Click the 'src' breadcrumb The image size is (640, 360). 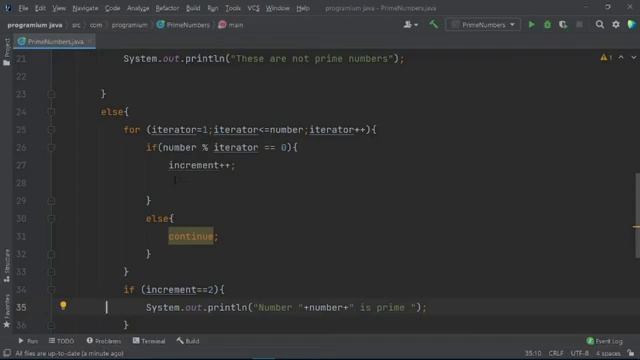click(76, 25)
